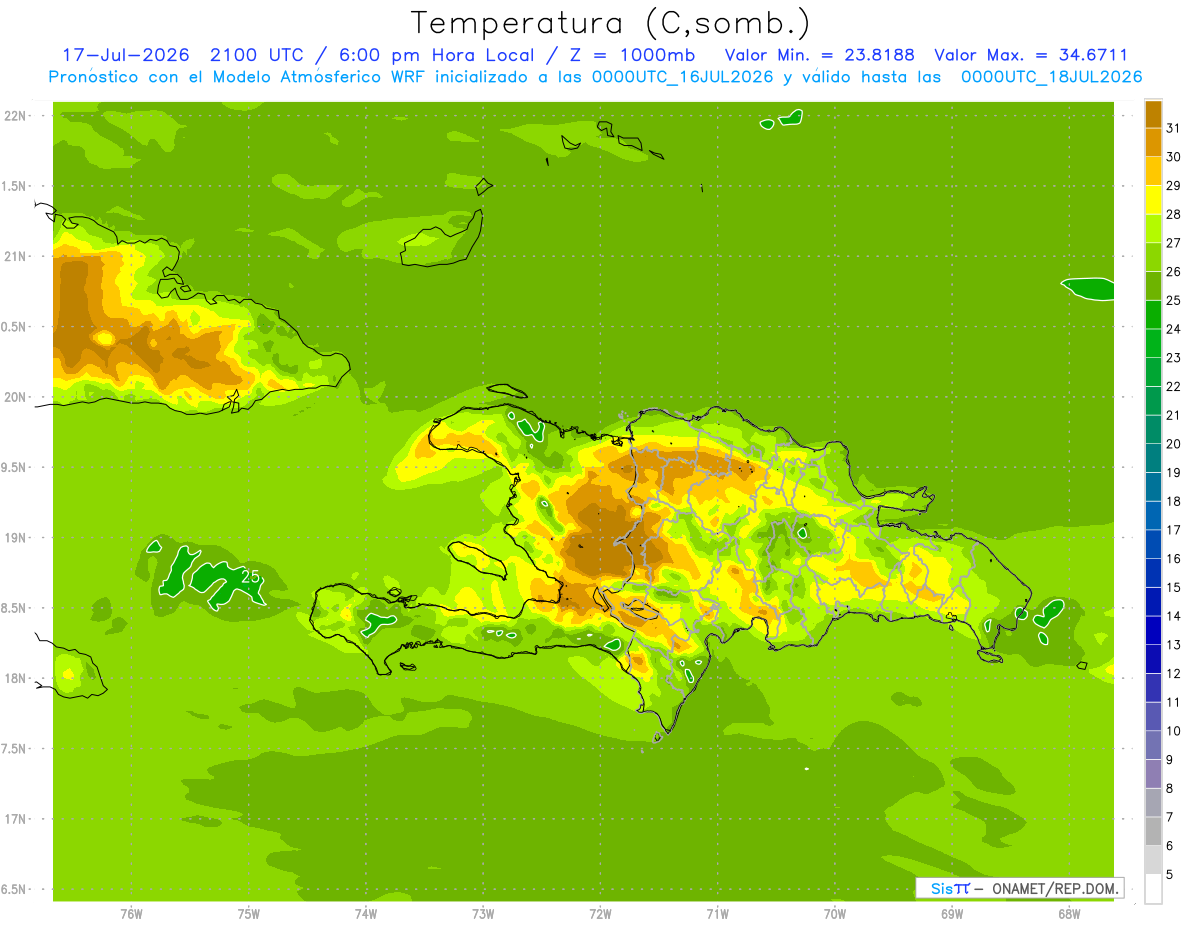Viewport: 1200px width, 927px height.
Task: Click longitude label '69W'
Action: [952, 913]
